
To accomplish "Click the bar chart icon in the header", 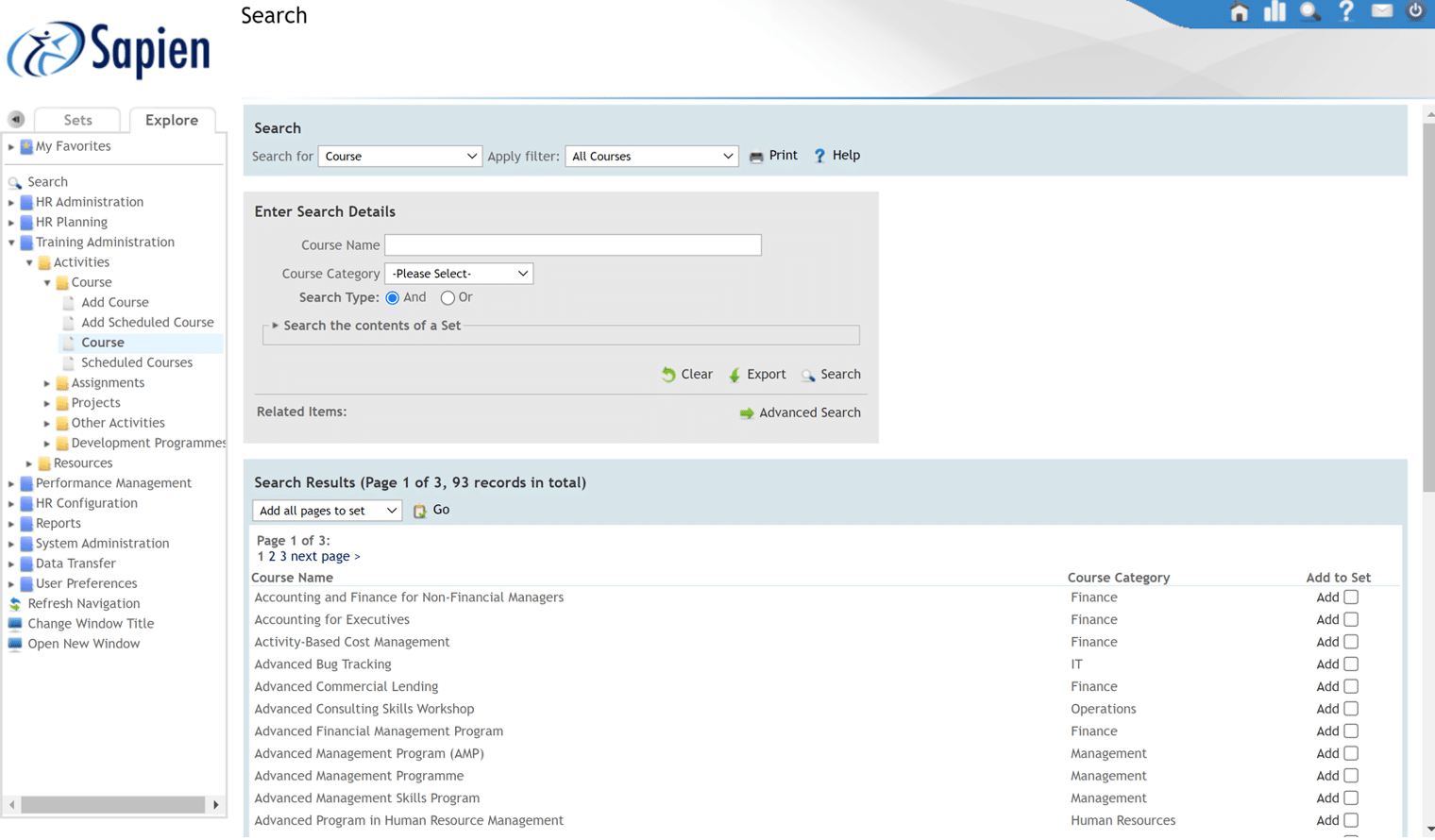I will pos(1274,12).
